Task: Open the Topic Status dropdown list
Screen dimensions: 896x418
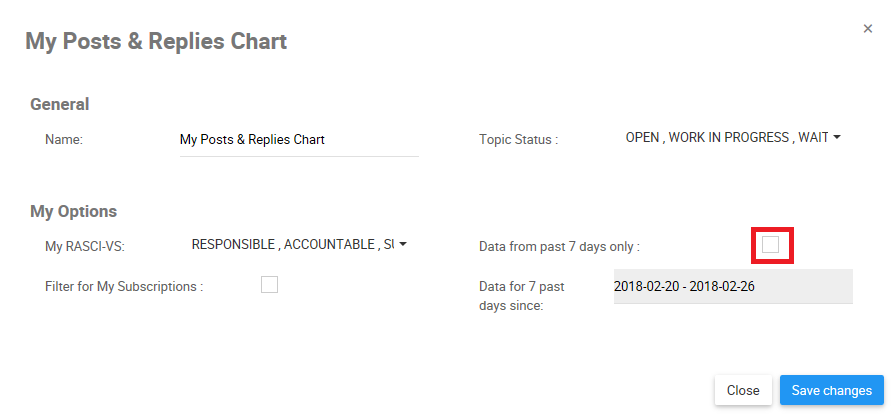Action: (727, 138)
